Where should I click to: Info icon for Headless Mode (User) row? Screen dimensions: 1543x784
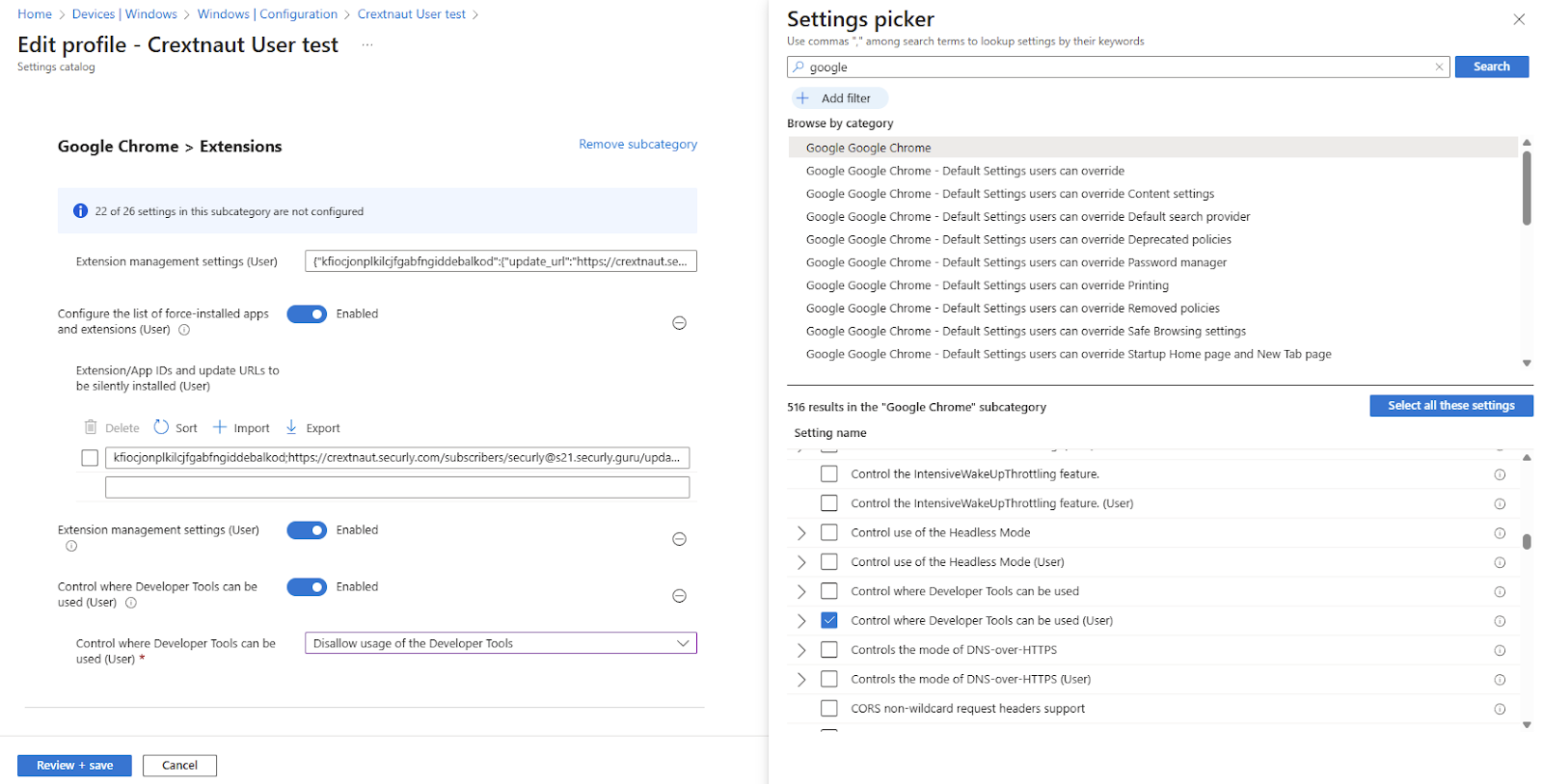[x=1500, y=563]
